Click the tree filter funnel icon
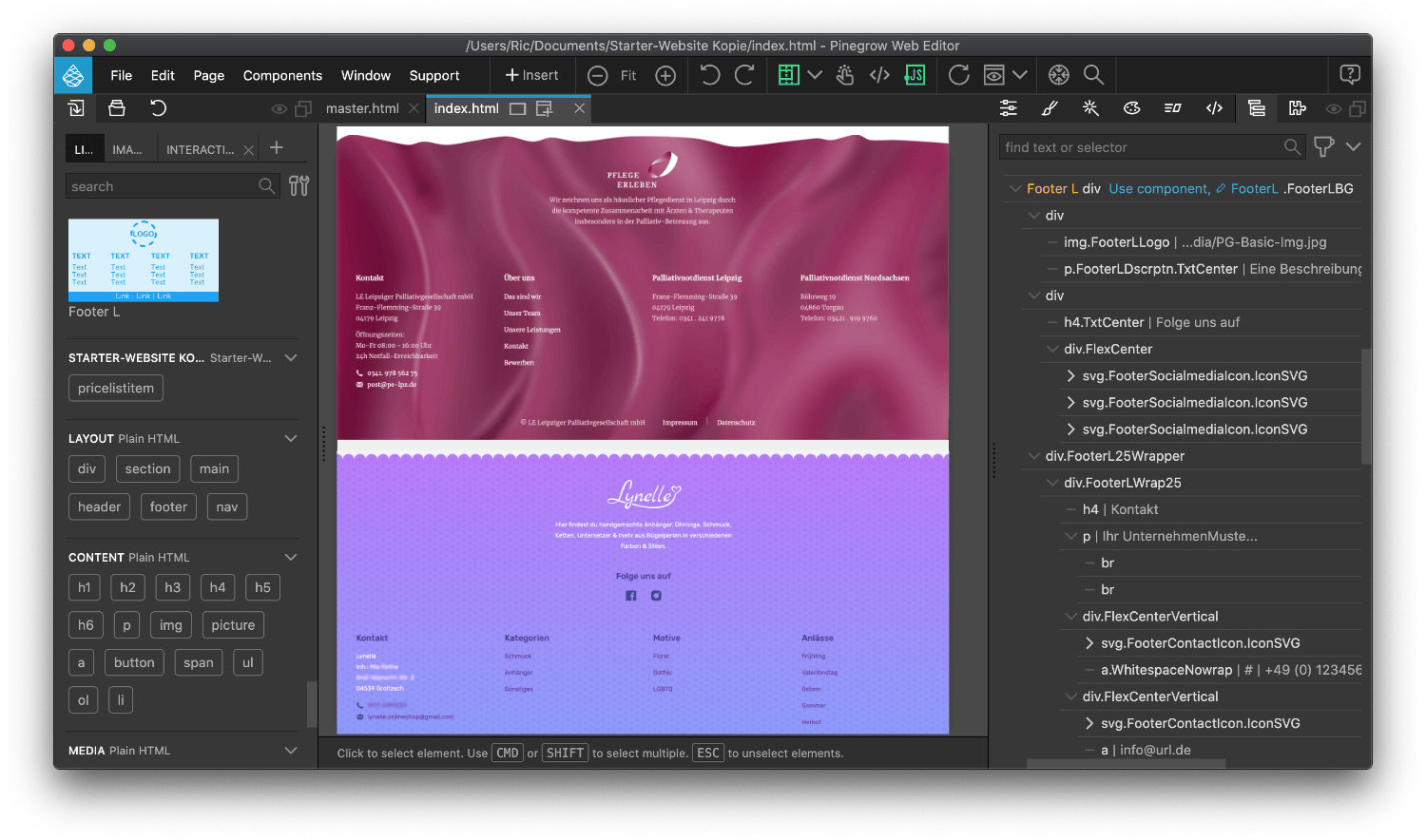 coord(1323,147)
